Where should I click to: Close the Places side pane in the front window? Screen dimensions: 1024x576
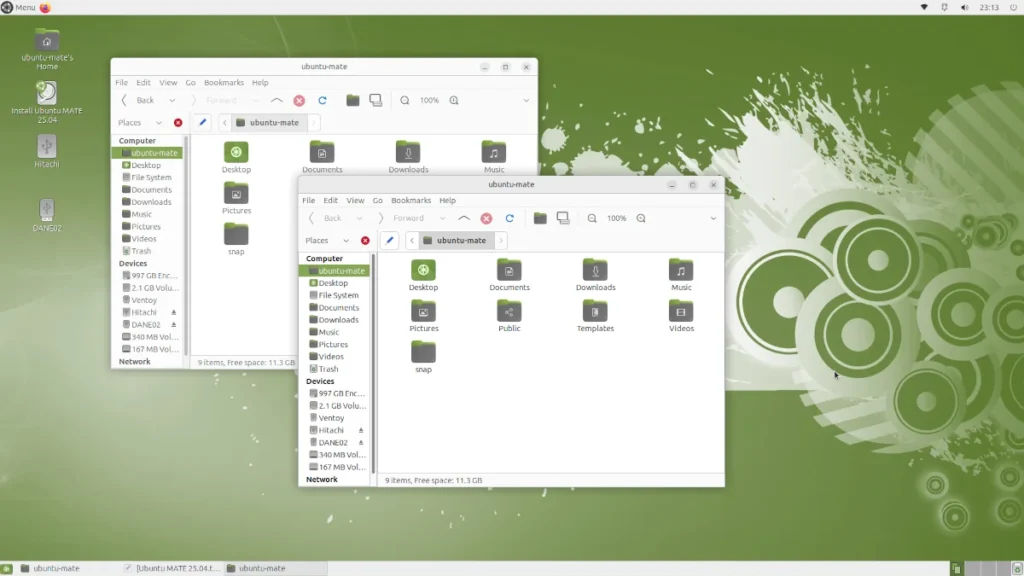click(x=365, y=240)
